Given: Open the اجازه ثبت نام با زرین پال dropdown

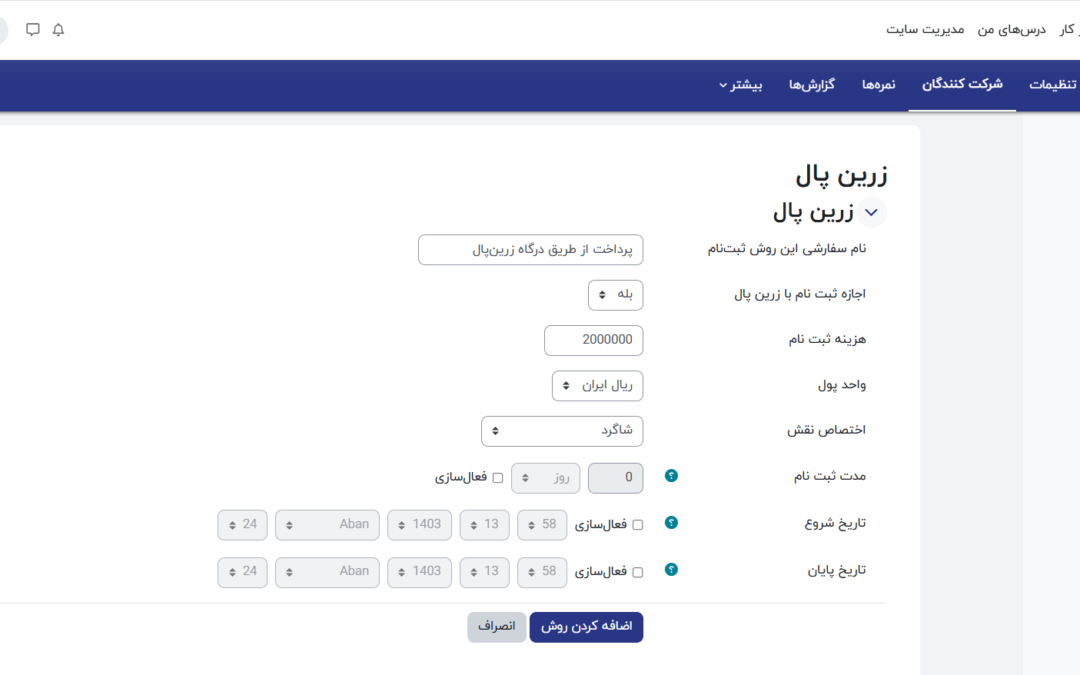Looking at the screenshot, I should click(x=615, y=295).
